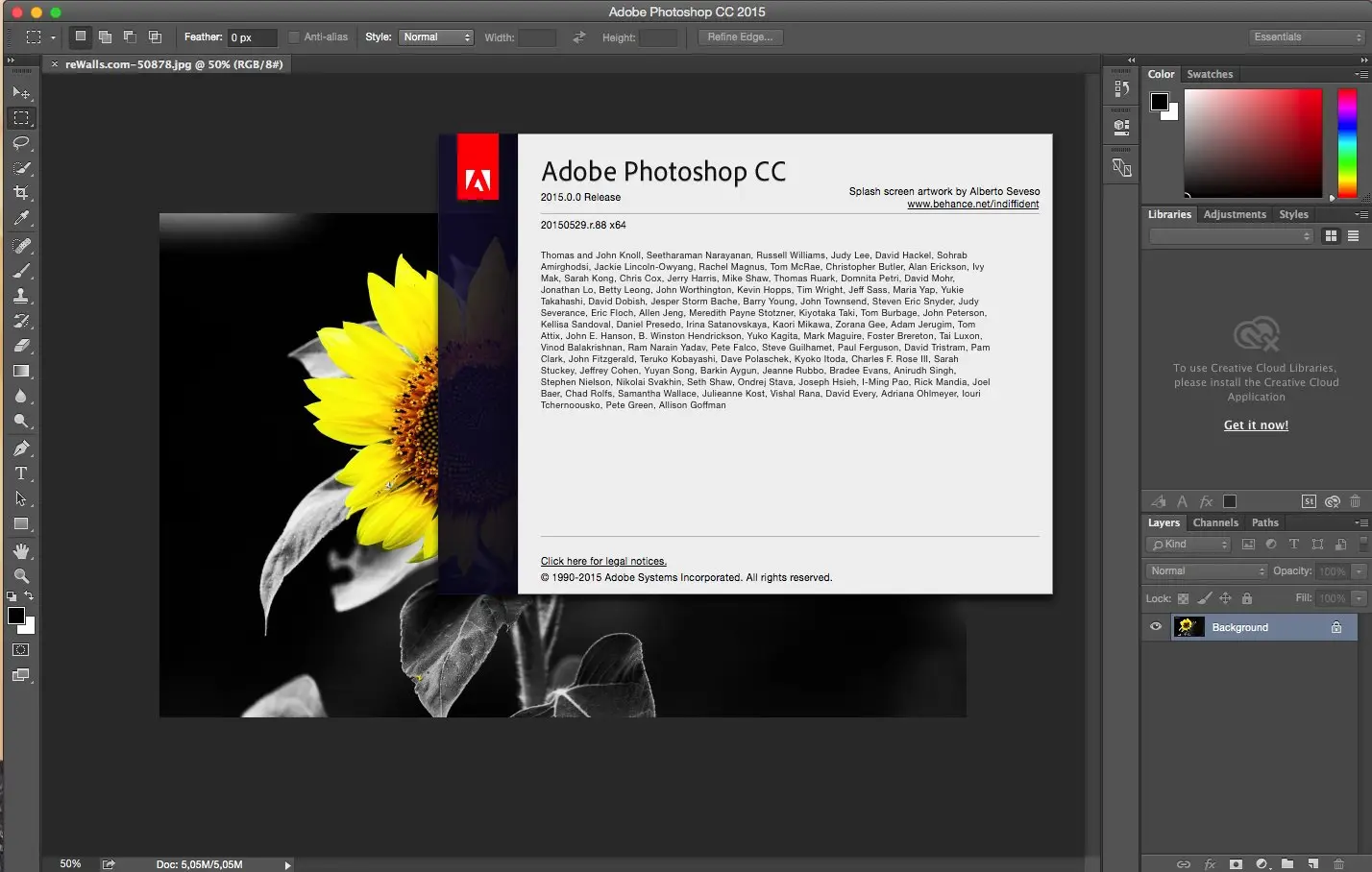This screenshot has width=1372, height=872.
Task: Switch to the Adjustments tab
Action: (1235, 214)
